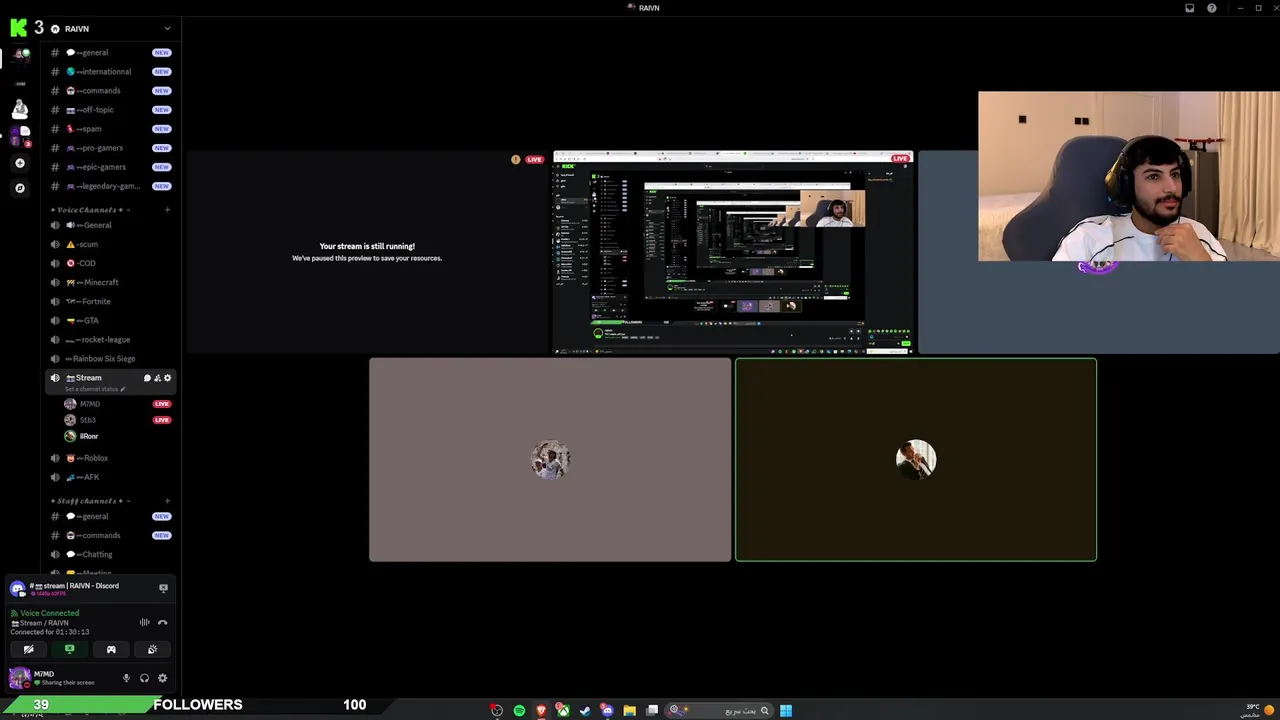Join the Roblox voice channel
Viewport: 1280px width, 720px height.
(x=111, y=458)
